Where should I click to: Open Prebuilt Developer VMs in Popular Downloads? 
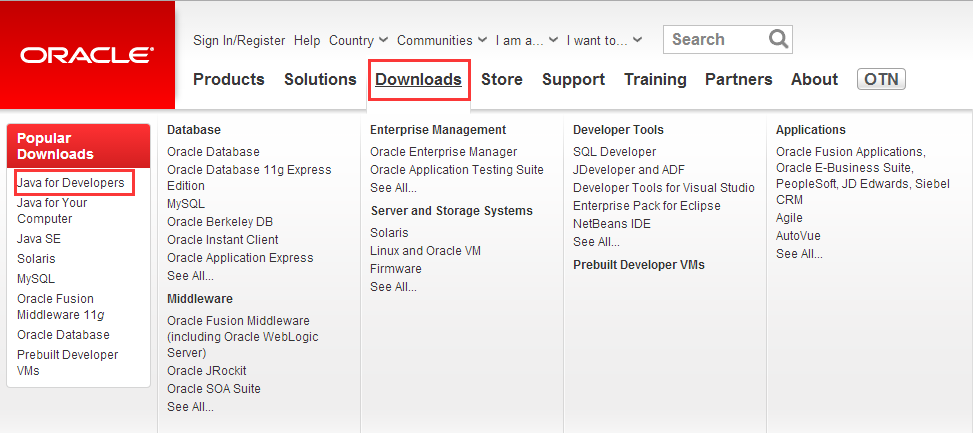tap(68, 362)
